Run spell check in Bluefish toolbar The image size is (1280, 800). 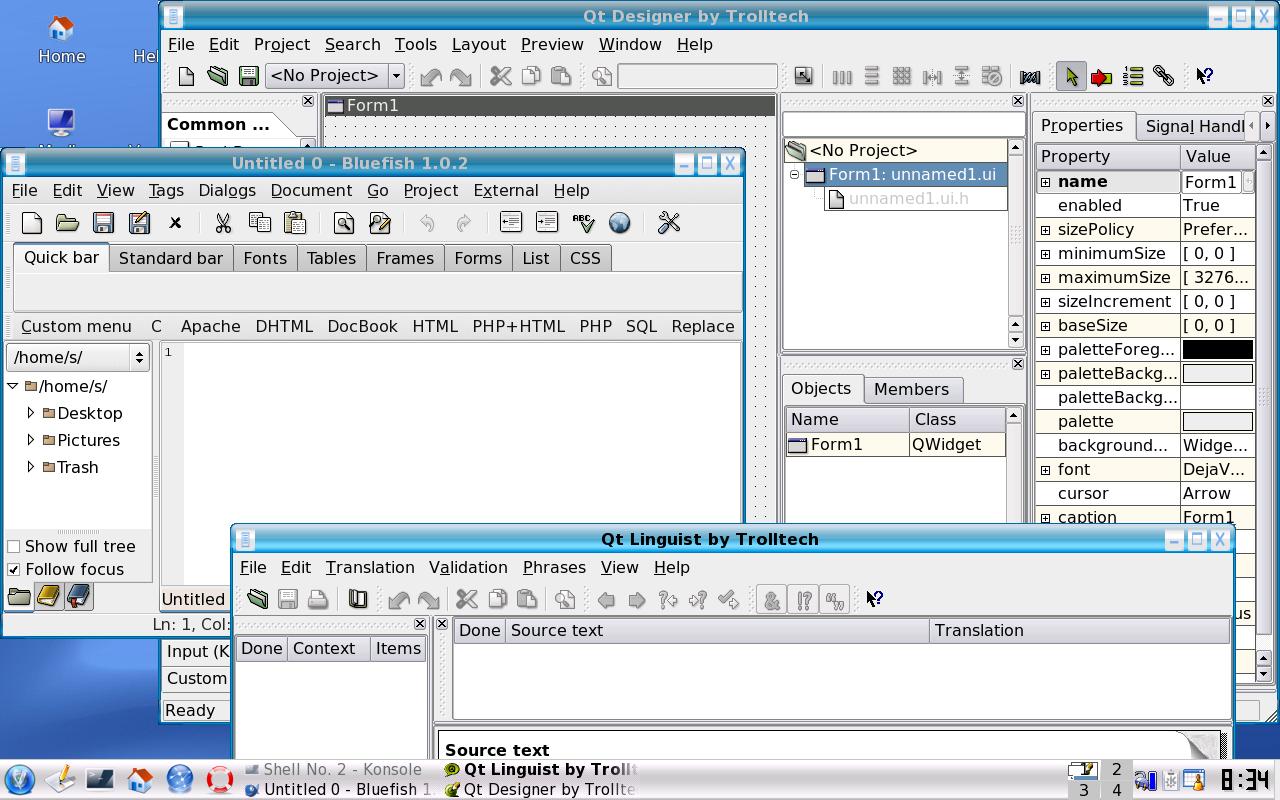tap(583, 223)
